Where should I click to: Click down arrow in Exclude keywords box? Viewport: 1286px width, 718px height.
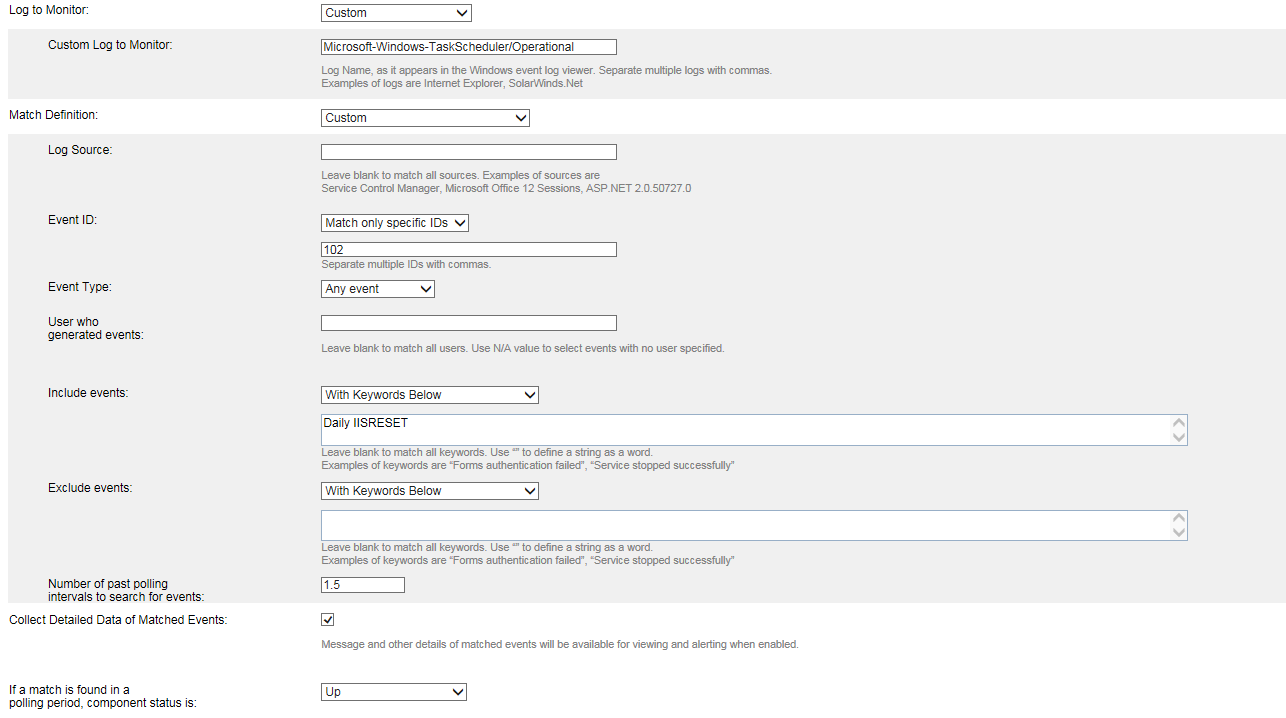1179,533
